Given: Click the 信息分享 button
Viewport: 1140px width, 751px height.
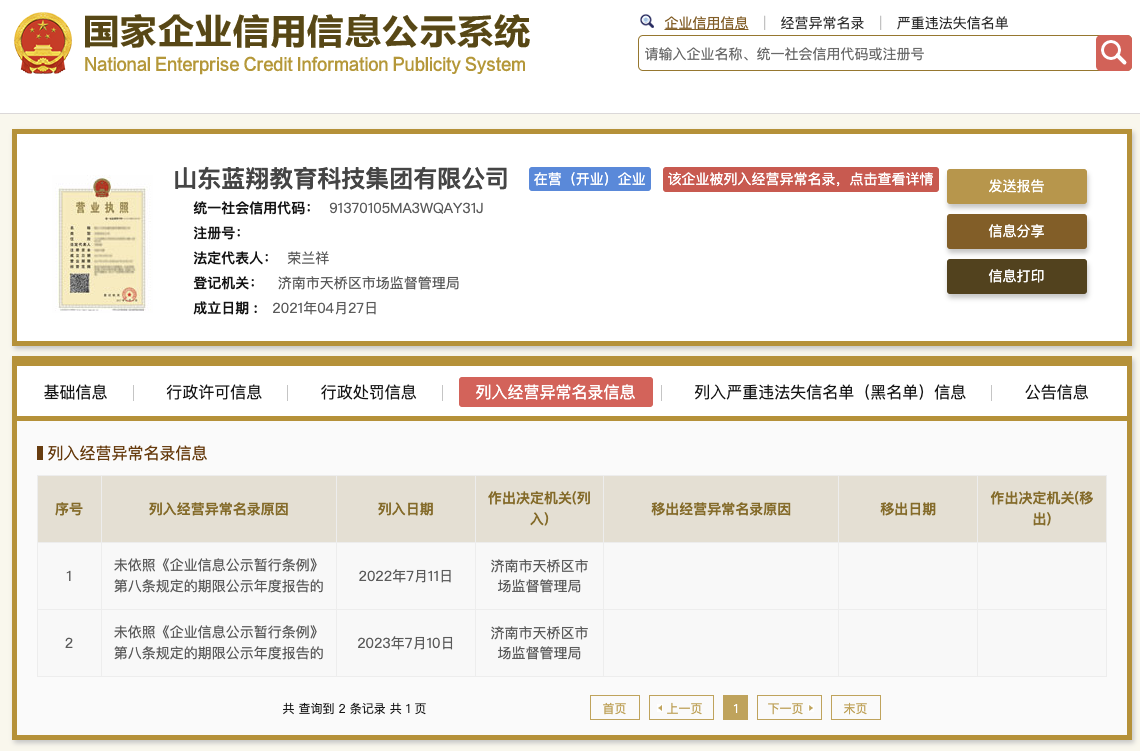Looking at the screenshot, I should click(x=1016, y=231).
